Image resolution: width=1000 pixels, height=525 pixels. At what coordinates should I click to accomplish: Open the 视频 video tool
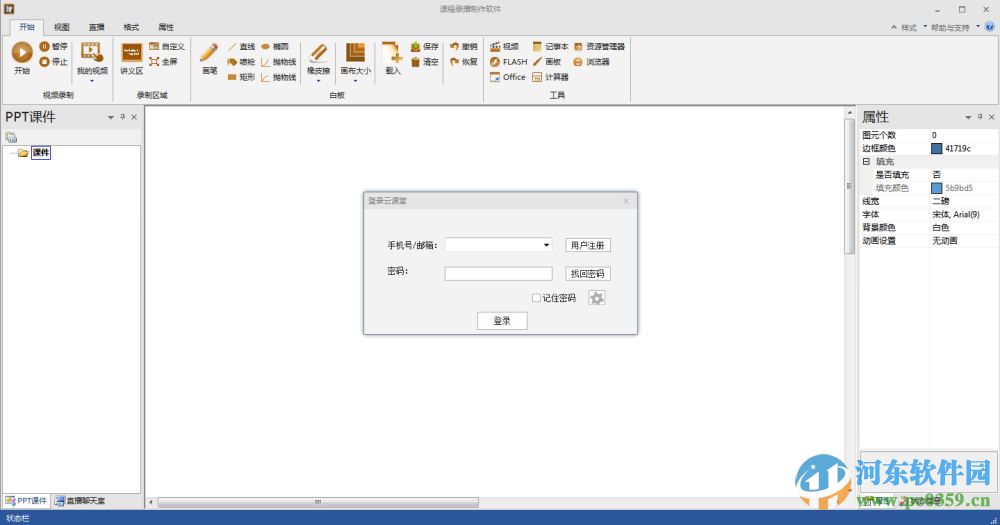(x=504, y=47)
